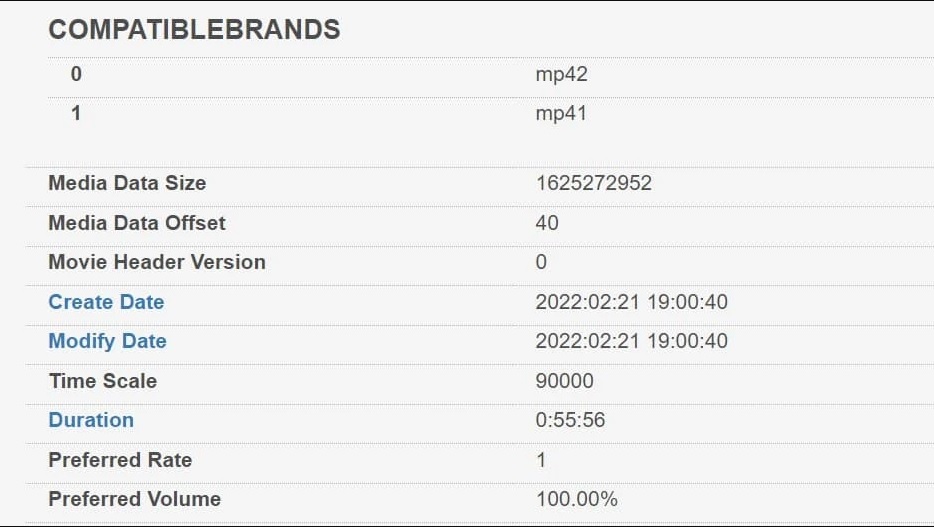Select the value 1625272952

pos(593,183)
